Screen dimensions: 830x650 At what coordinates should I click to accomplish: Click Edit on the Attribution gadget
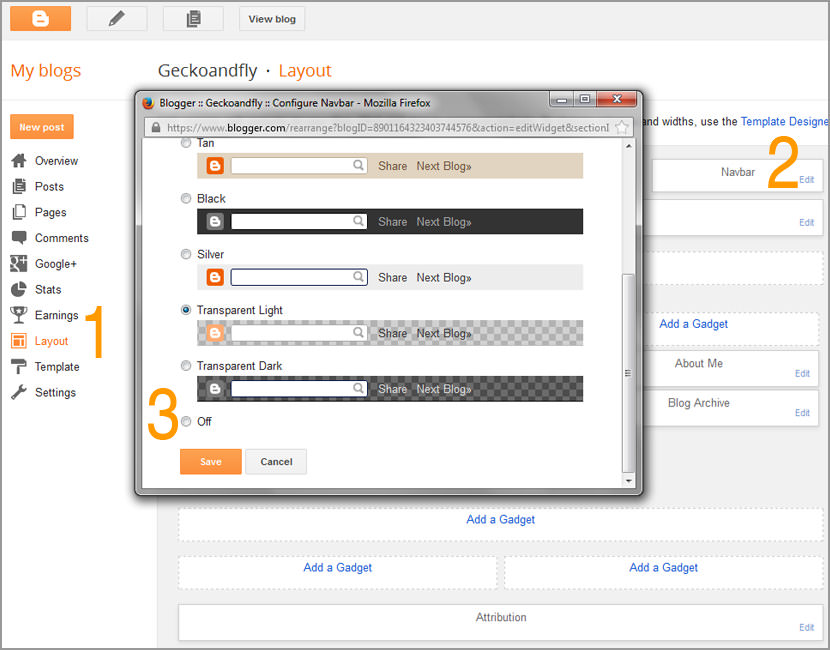[x=806, y=627]
